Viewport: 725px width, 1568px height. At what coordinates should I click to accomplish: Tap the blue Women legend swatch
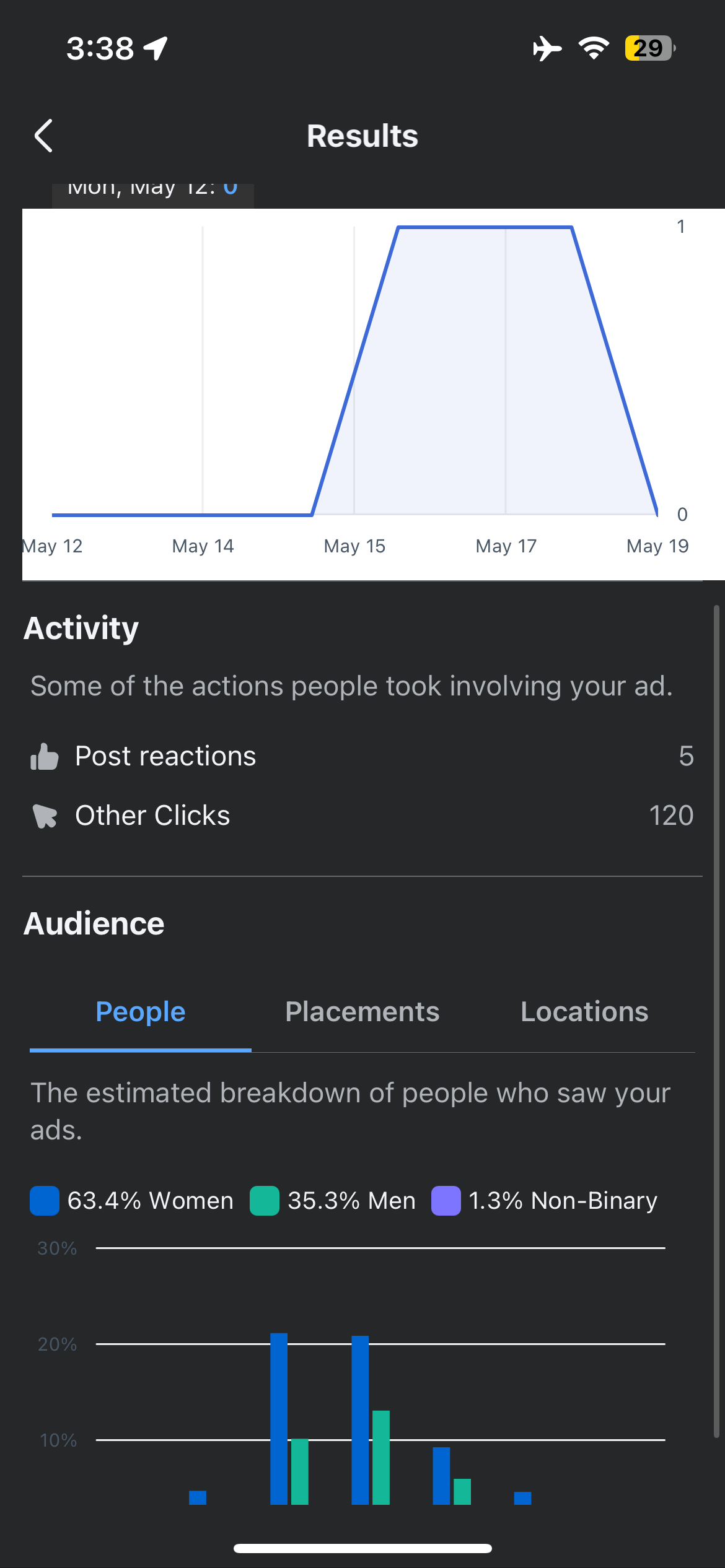(45, 1200)
